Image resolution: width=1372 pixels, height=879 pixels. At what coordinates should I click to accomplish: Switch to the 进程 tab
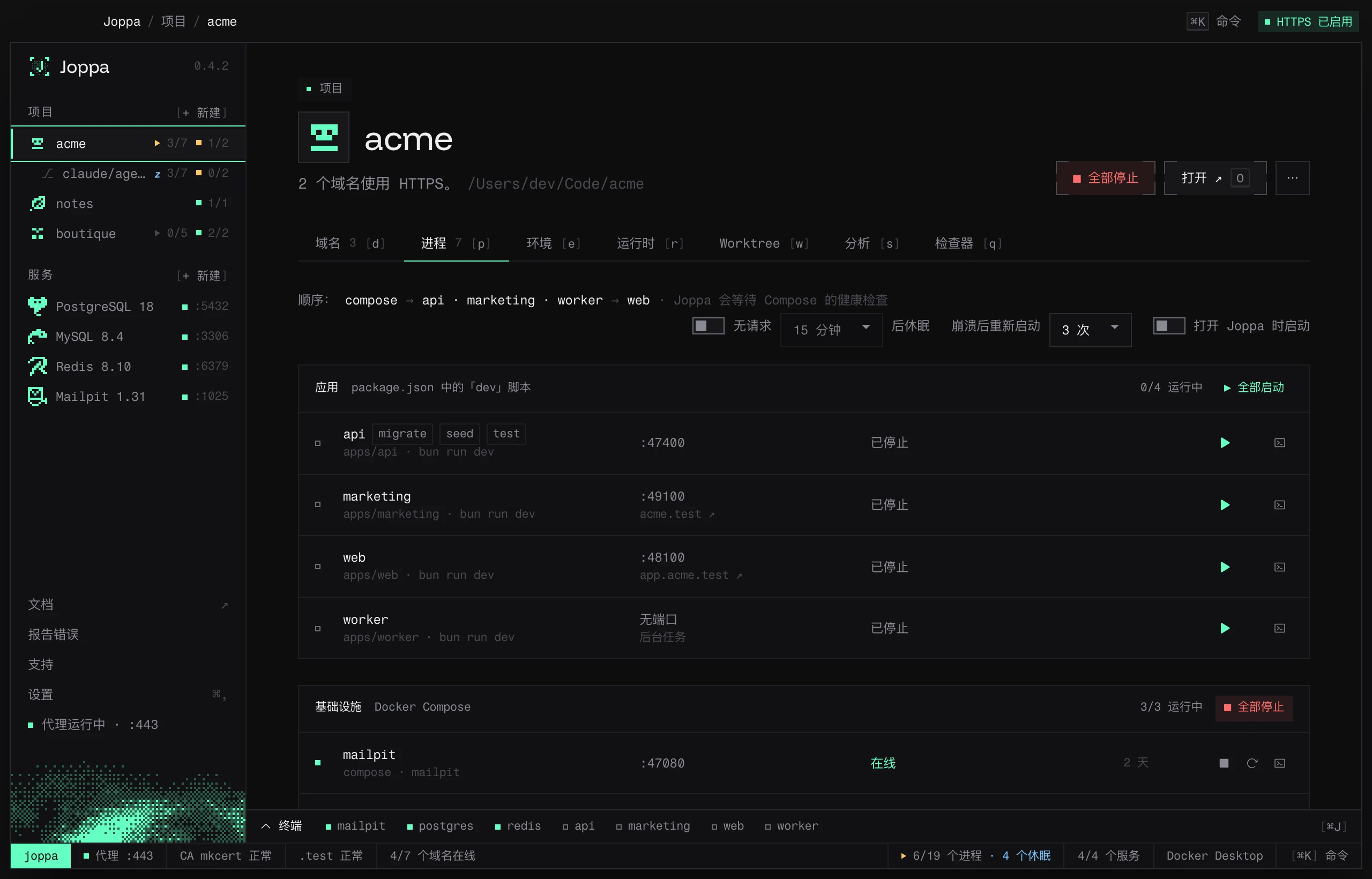456,244
